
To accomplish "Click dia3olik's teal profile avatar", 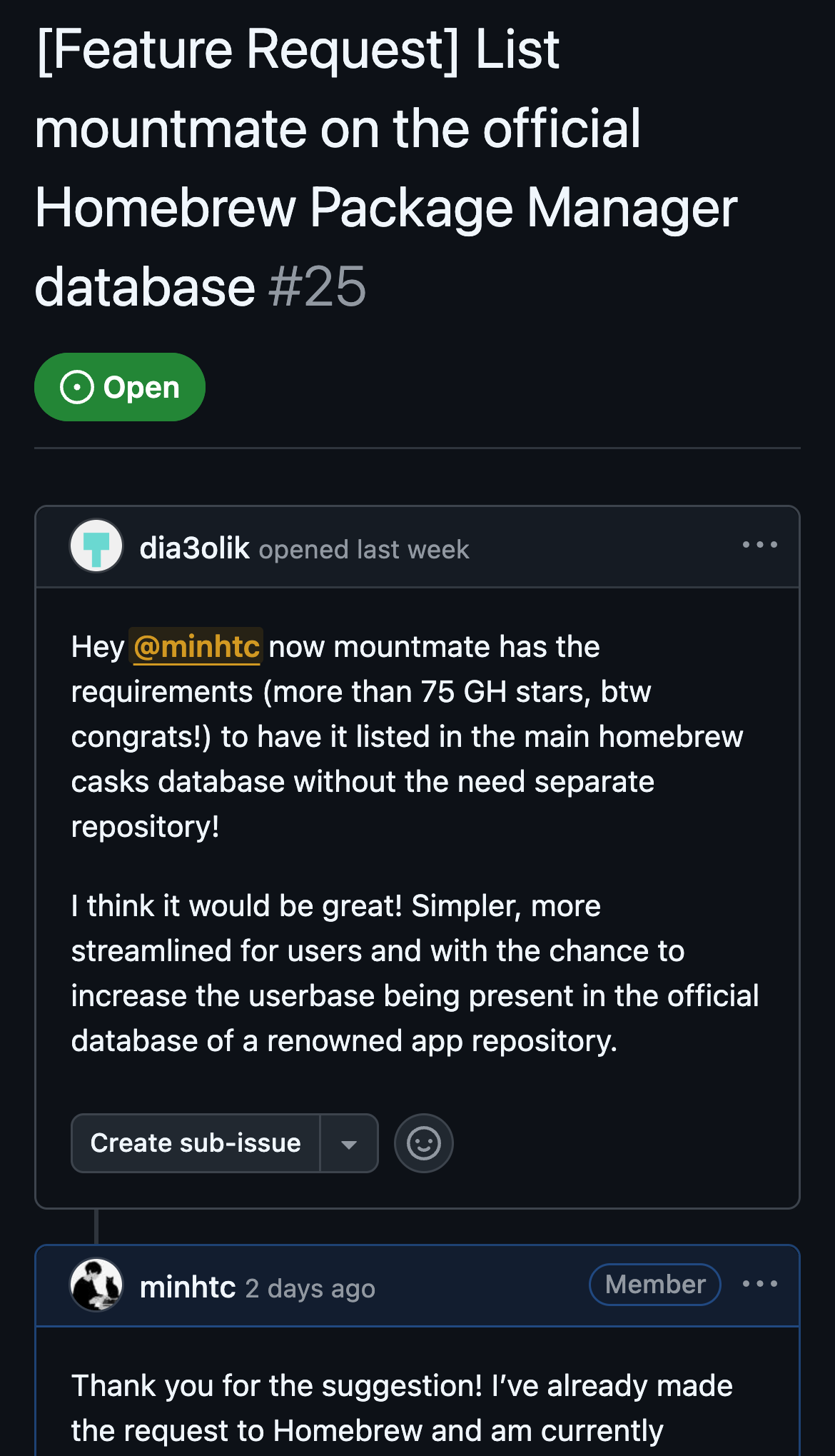I will tap(96, 546).
